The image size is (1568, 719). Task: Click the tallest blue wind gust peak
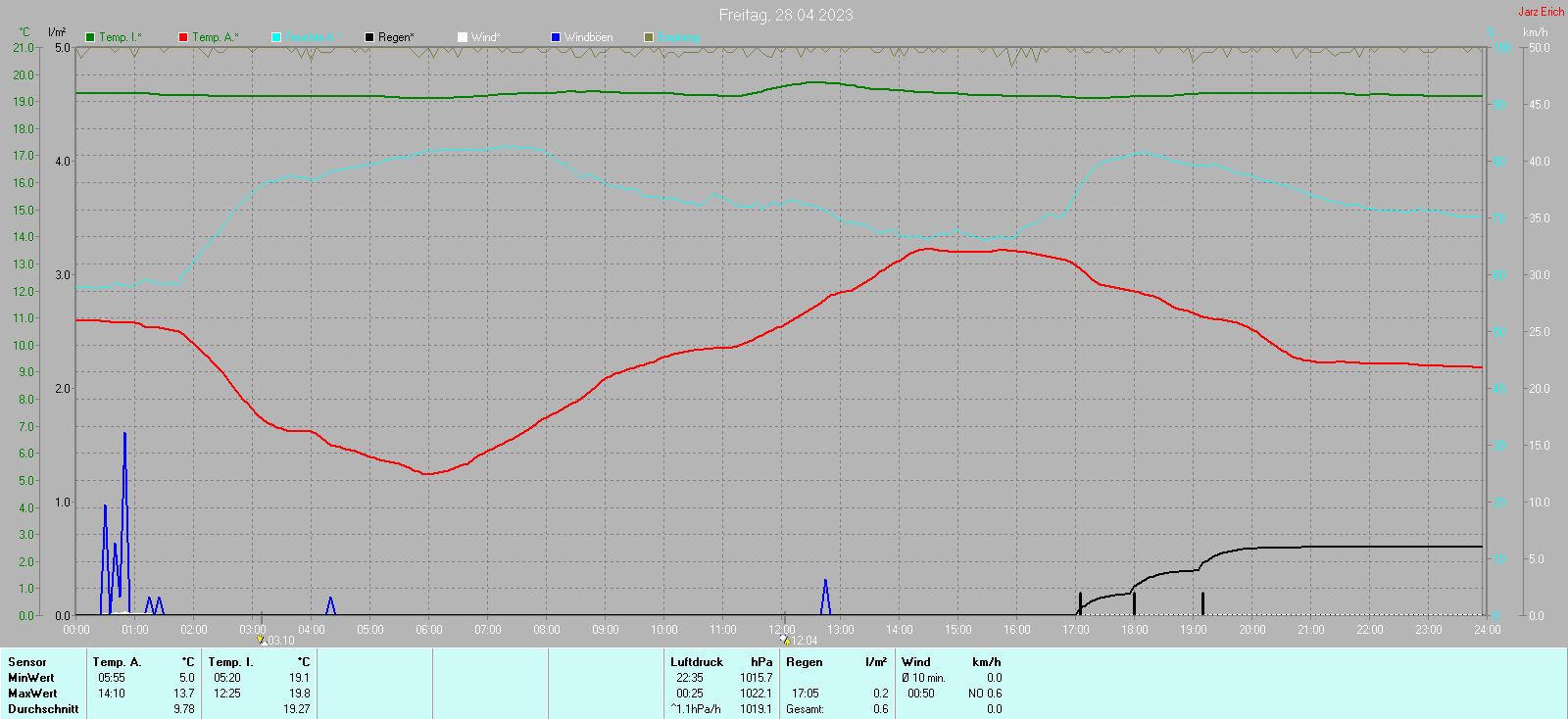pyautogui.click(x=124, y=436)
